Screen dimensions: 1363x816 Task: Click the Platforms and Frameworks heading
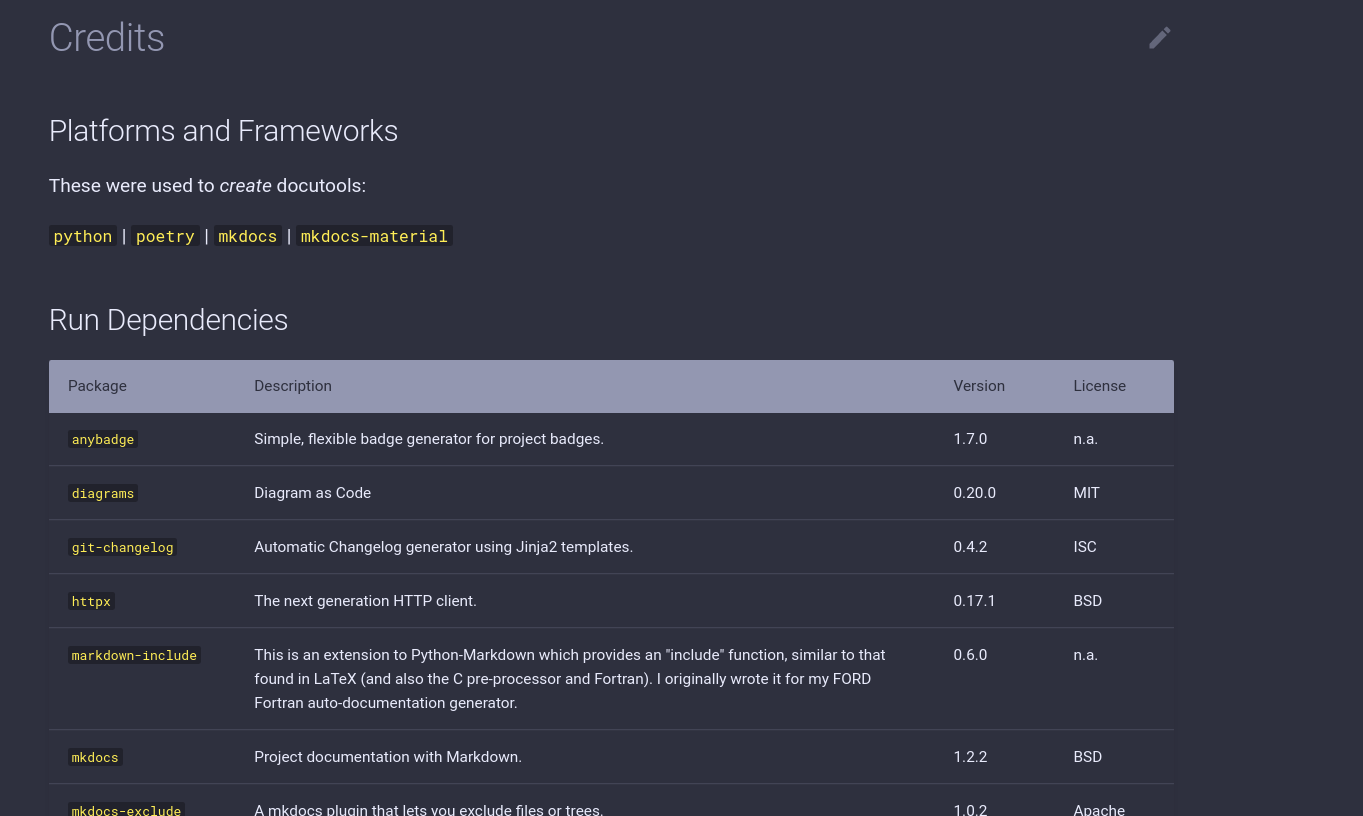click(223, 131)
